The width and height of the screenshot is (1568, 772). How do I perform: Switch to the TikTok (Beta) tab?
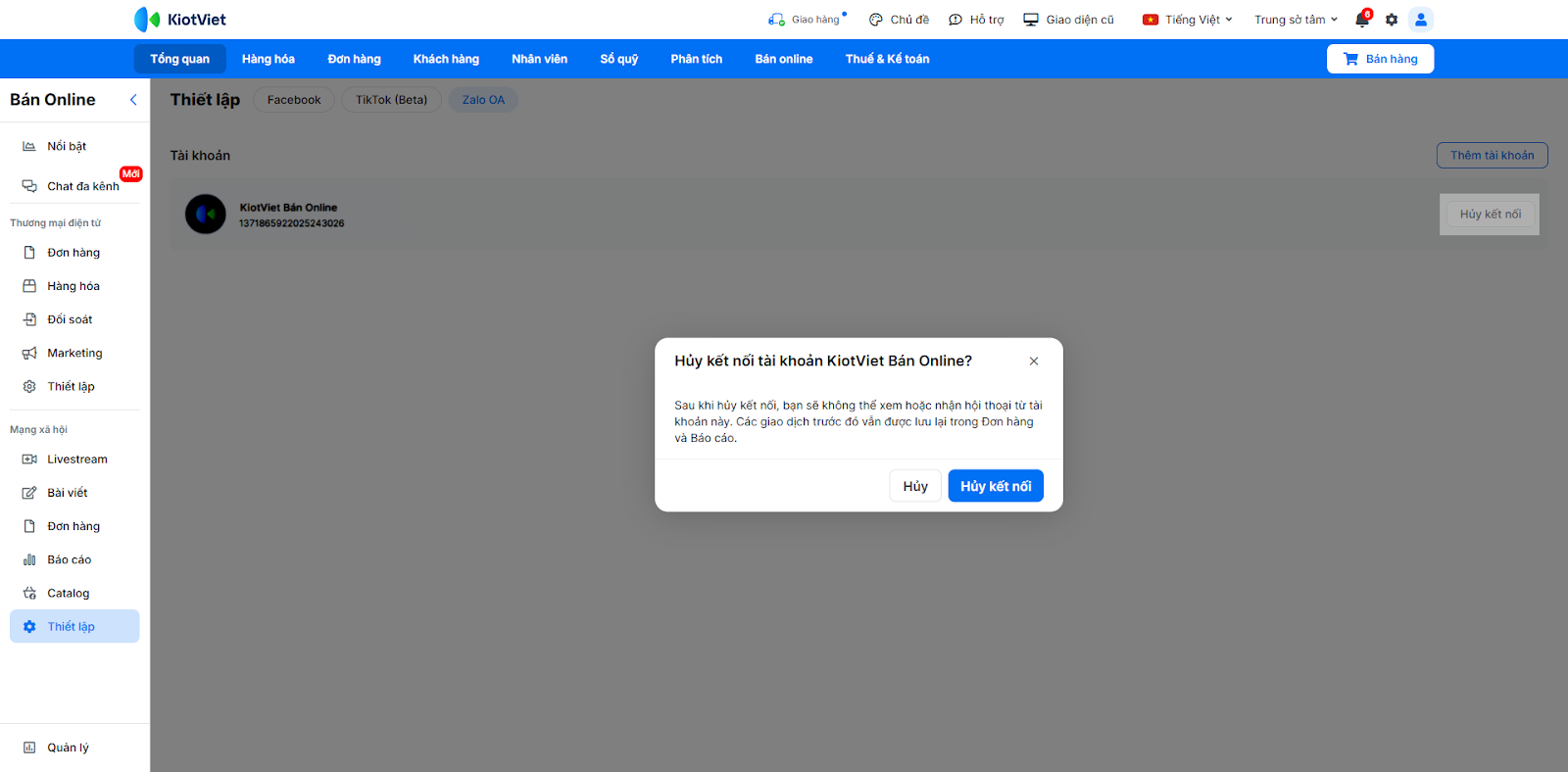point(392,100)
